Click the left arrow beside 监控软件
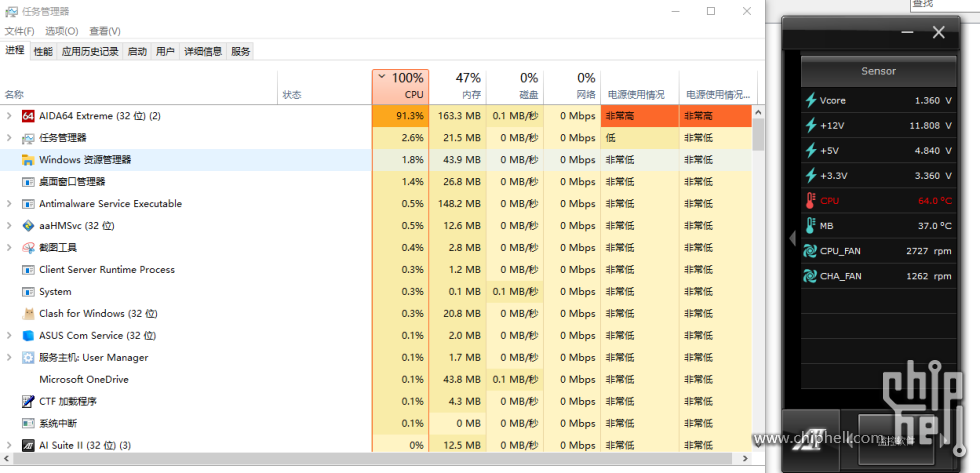980x473 pixels. pyautogui.click(x=850, y=441)
